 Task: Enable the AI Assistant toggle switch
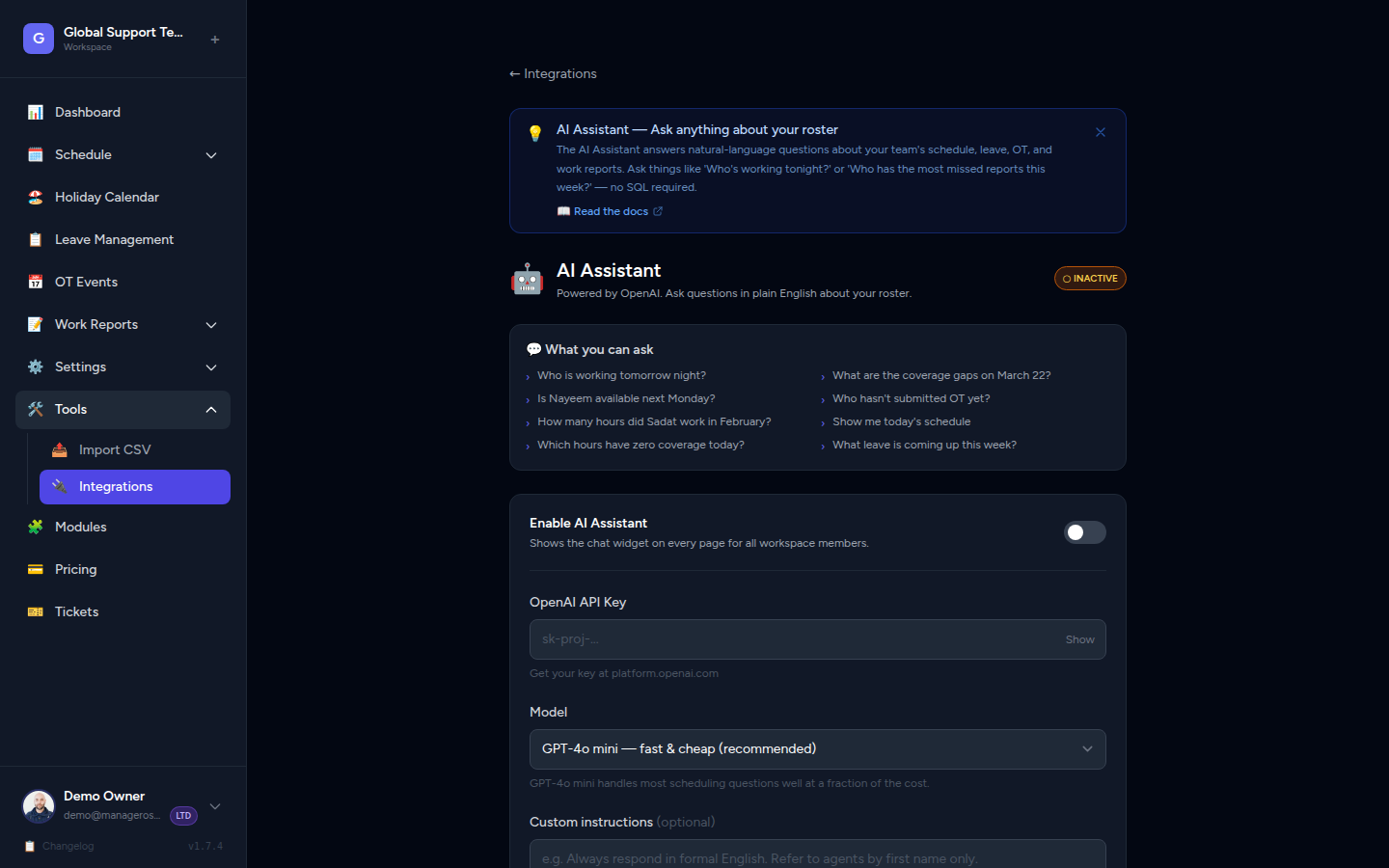coord(1084,531)
